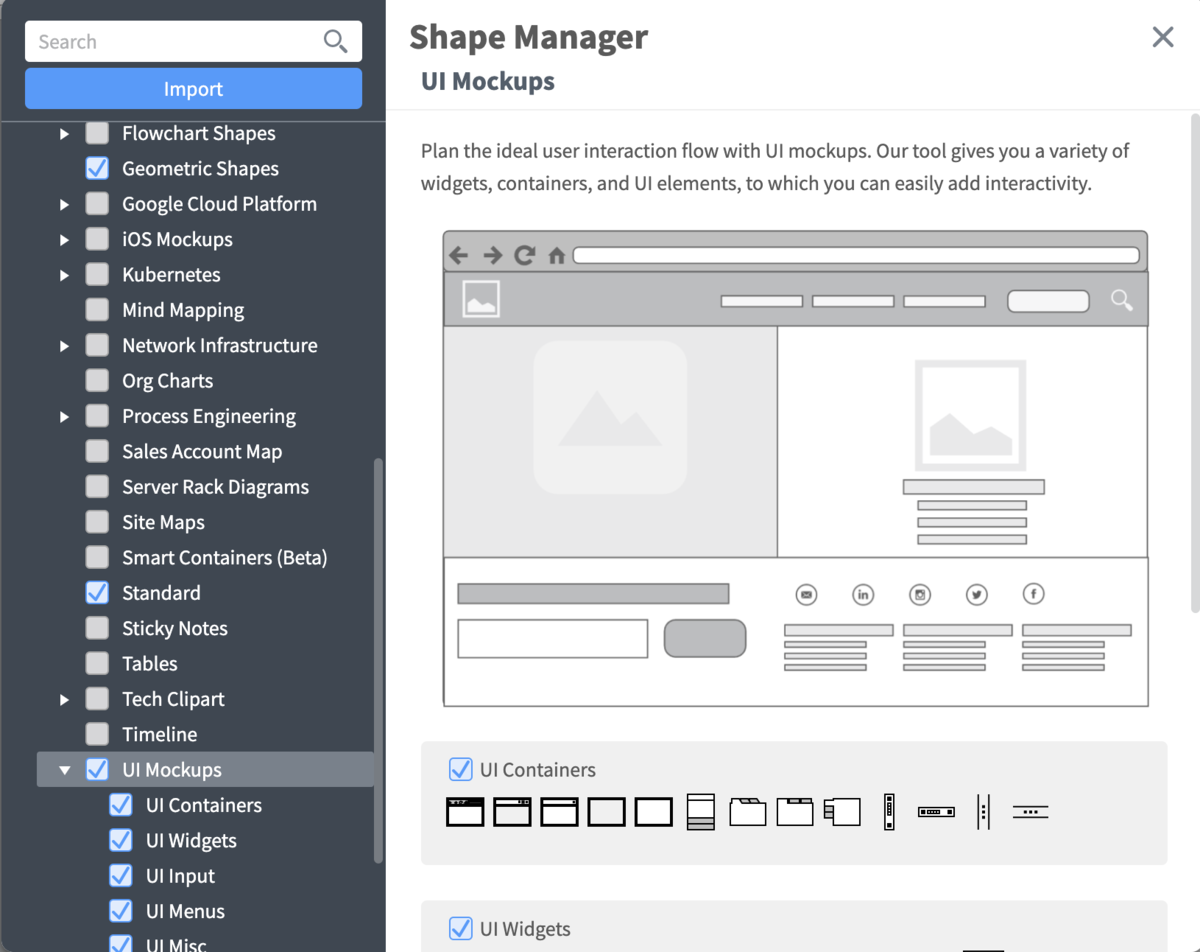Screen dimensions: 1200x952
Task: Select the horizontal button bar shape
Action: point(936,811)
